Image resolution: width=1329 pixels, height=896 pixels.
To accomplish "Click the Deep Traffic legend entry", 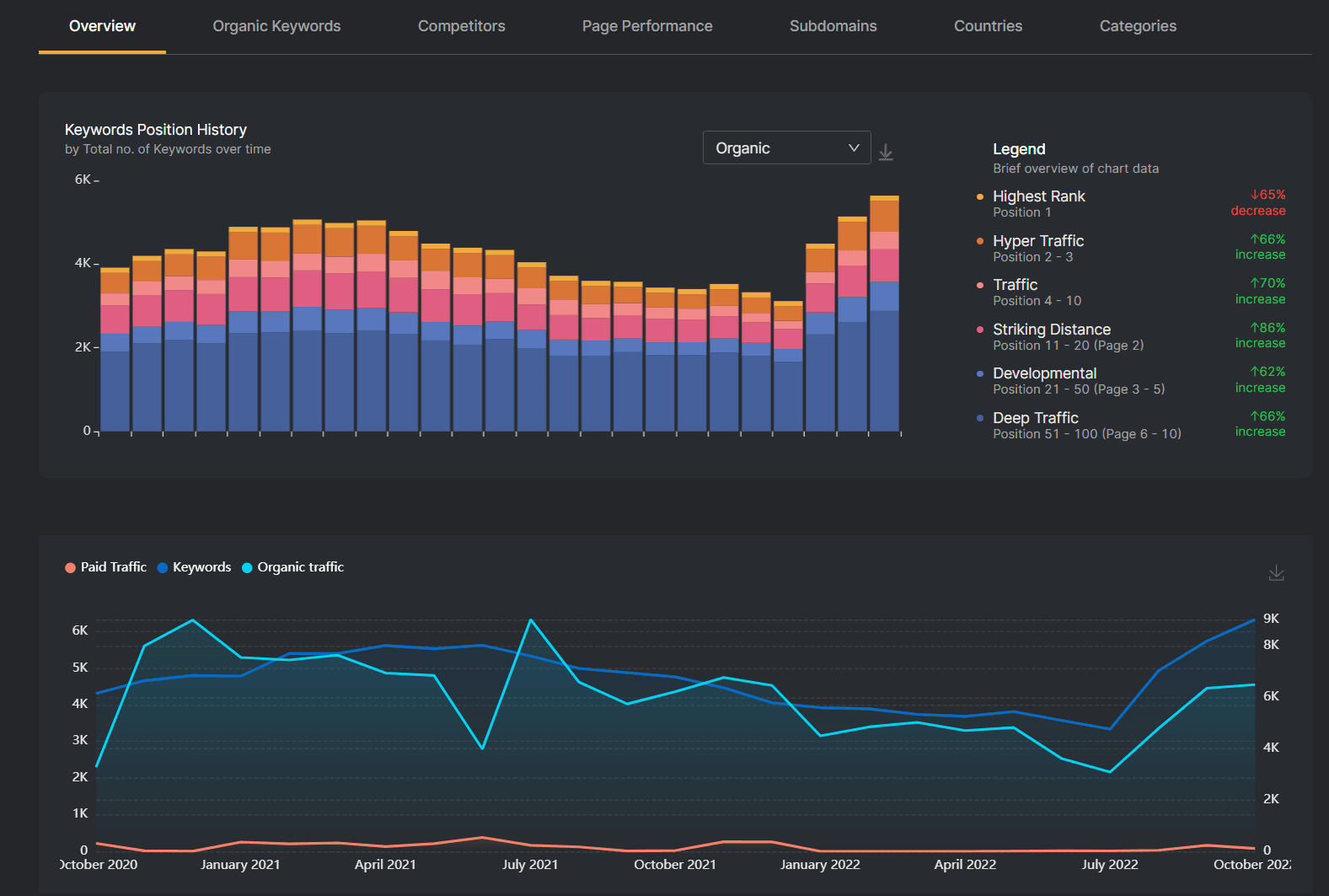I will pos(1036,418).
